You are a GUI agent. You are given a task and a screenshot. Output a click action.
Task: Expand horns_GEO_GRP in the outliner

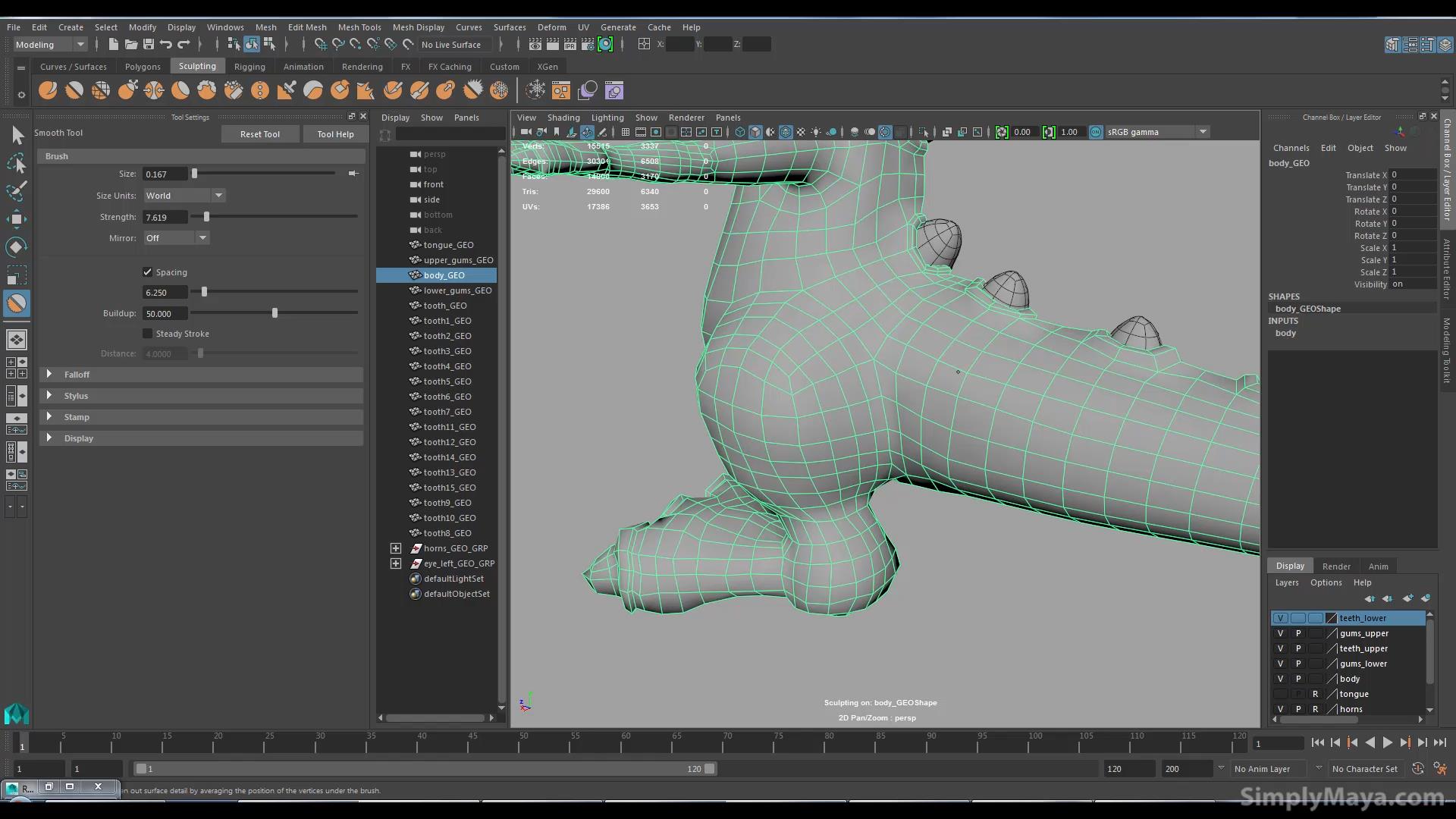(396, 548)
